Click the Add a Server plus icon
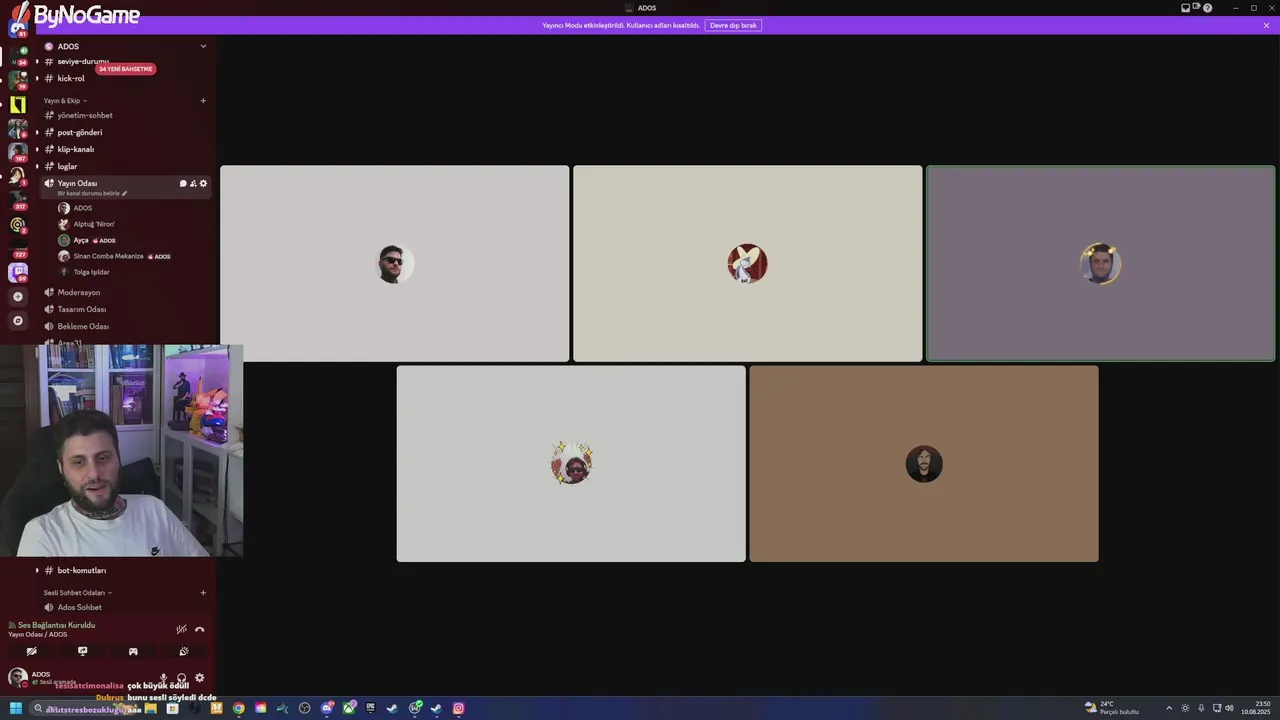 18,297
